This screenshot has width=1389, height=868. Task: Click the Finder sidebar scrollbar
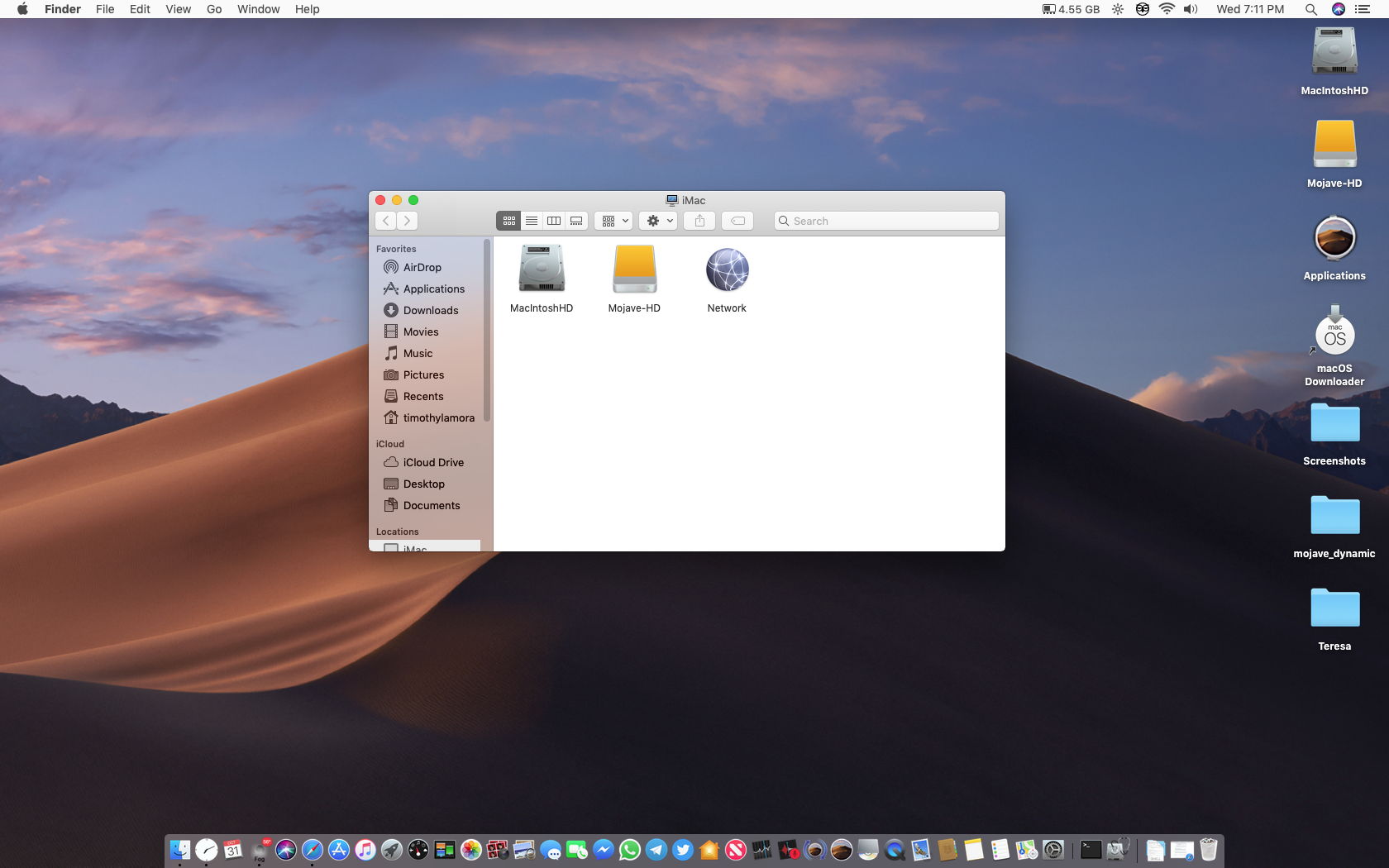[487, 330]
